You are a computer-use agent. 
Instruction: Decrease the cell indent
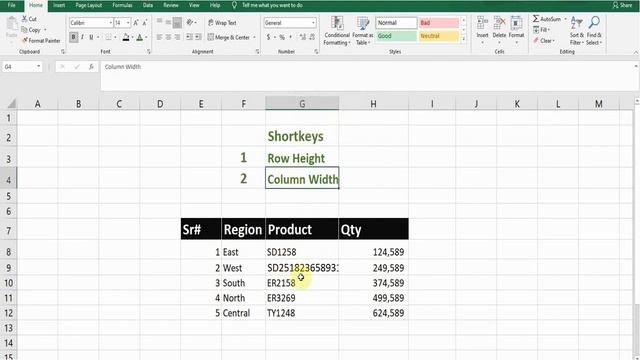pos(189,37)
